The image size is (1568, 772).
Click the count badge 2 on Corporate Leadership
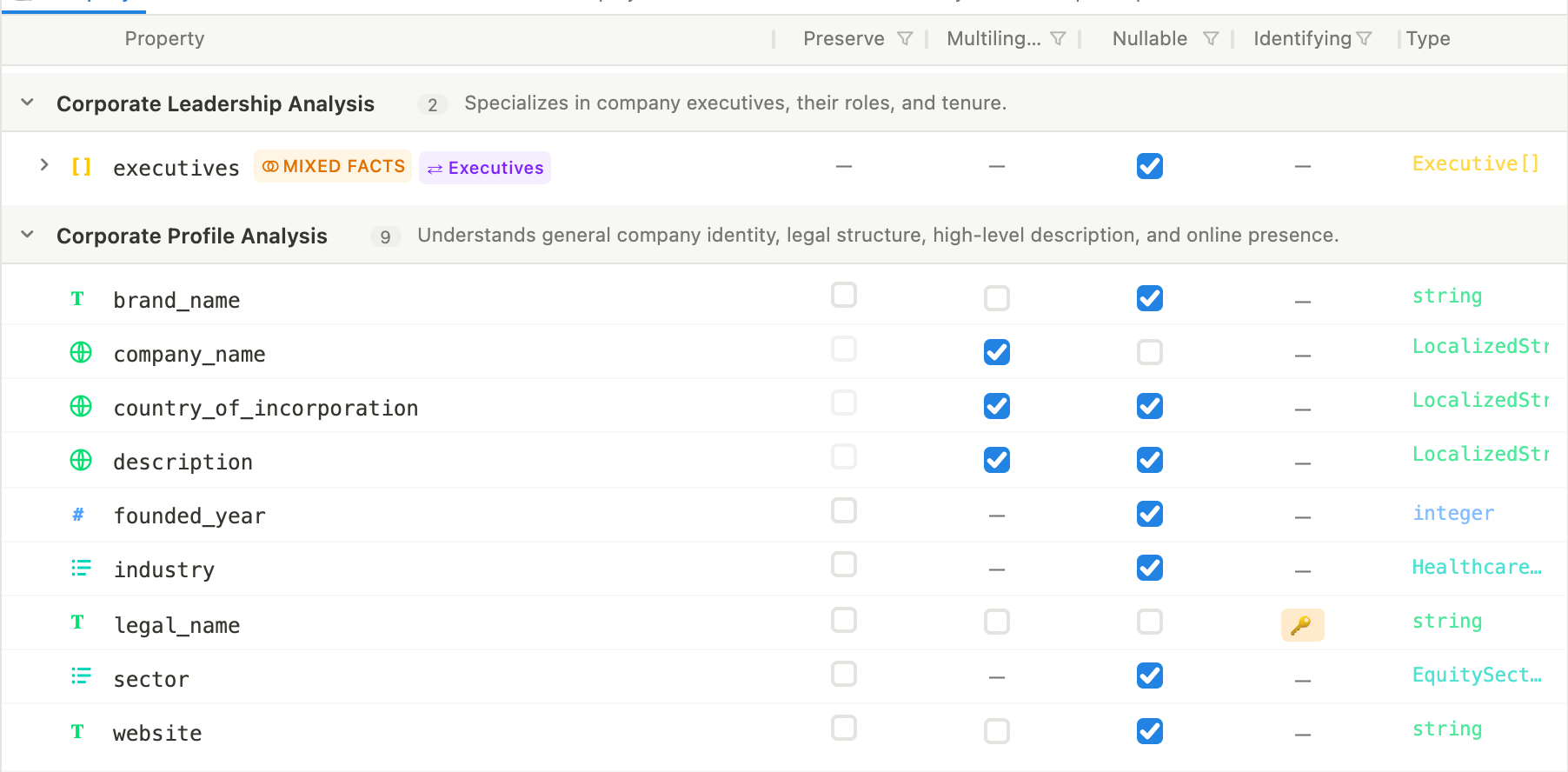[x=432, y=104]
